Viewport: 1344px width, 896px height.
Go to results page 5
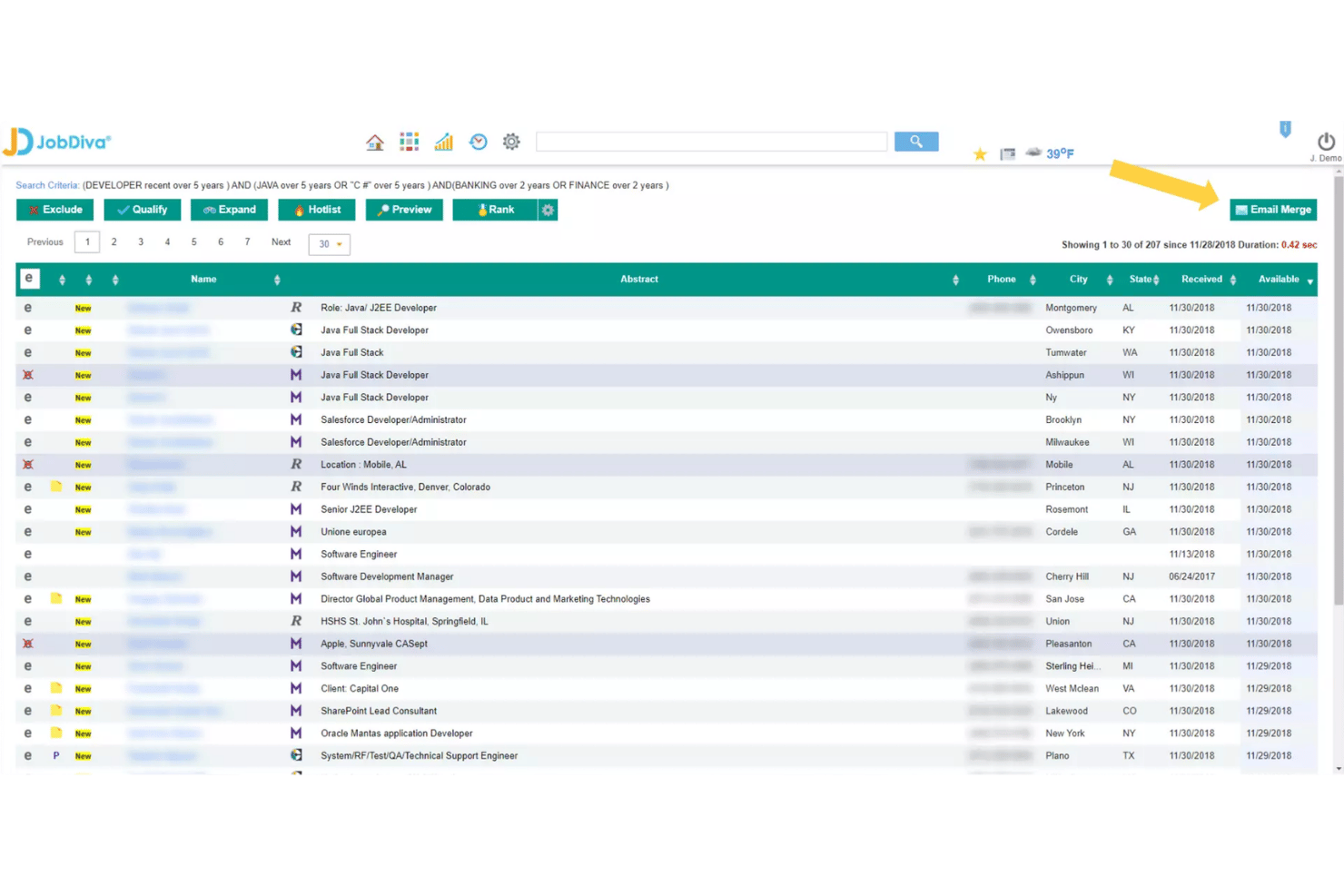[x=193, y=242]
